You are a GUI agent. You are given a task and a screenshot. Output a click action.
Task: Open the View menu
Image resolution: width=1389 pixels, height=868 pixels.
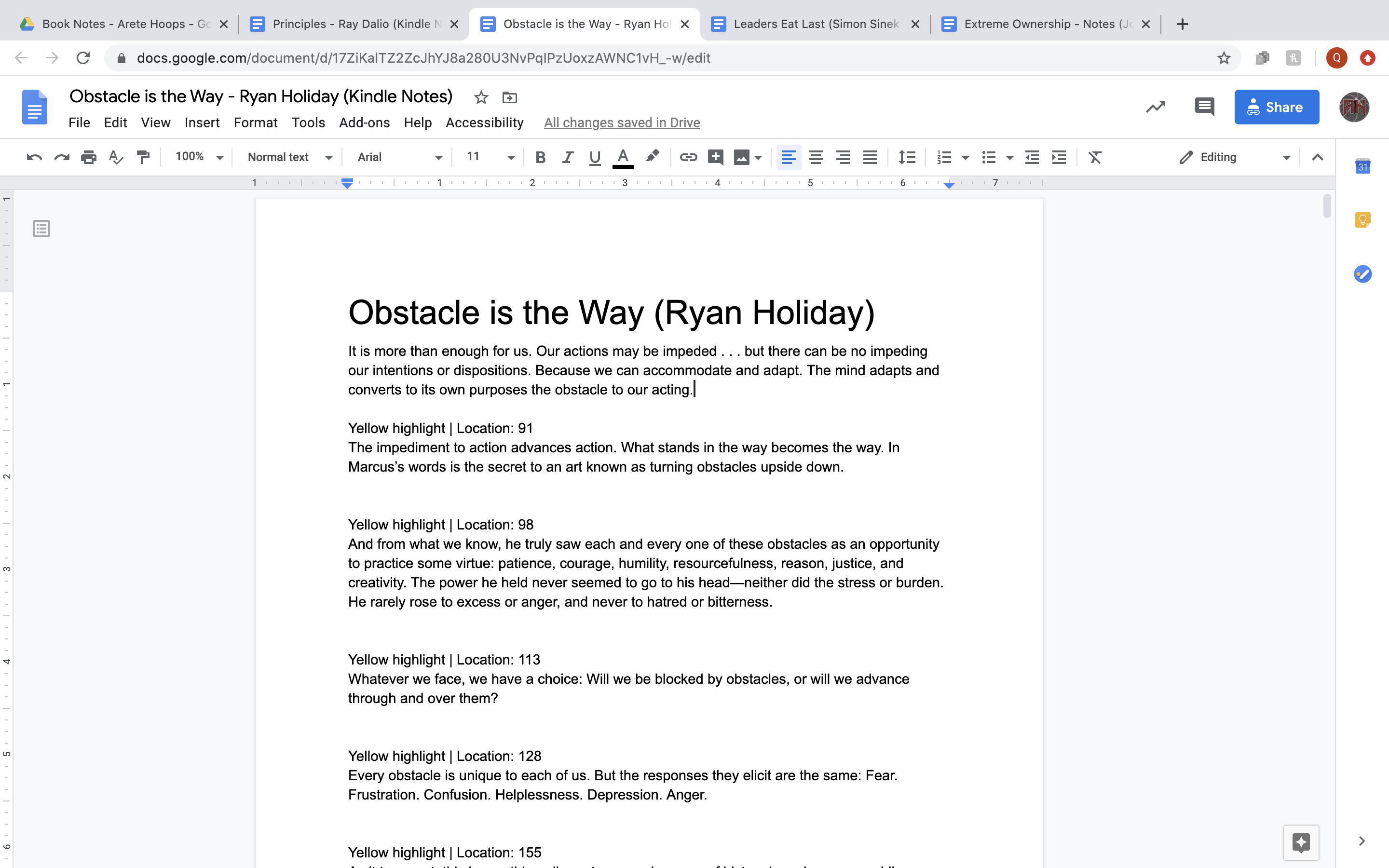tap(156, 123)
